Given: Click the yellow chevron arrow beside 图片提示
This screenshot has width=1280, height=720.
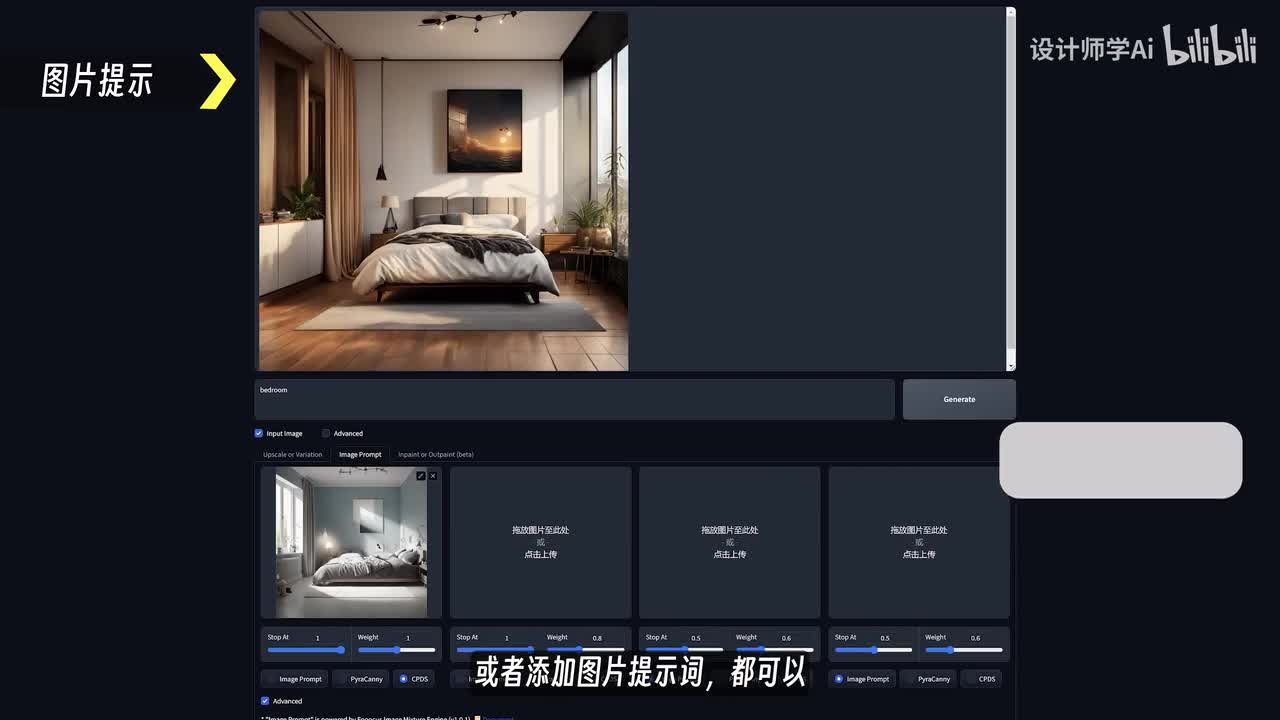Looking at the screenshot, I should coord(217,81).
